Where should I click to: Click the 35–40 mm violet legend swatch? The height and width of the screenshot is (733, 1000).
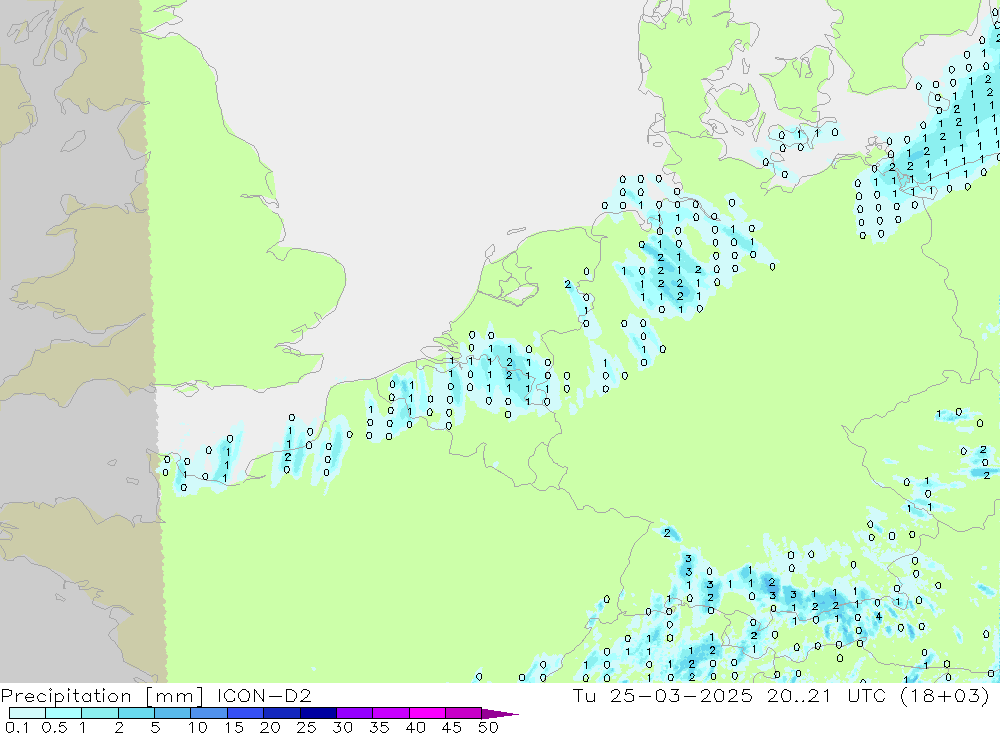coord(391,713)
